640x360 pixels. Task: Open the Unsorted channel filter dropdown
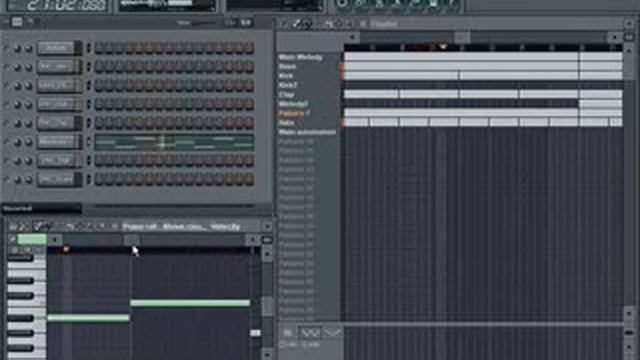pos(41,209)
